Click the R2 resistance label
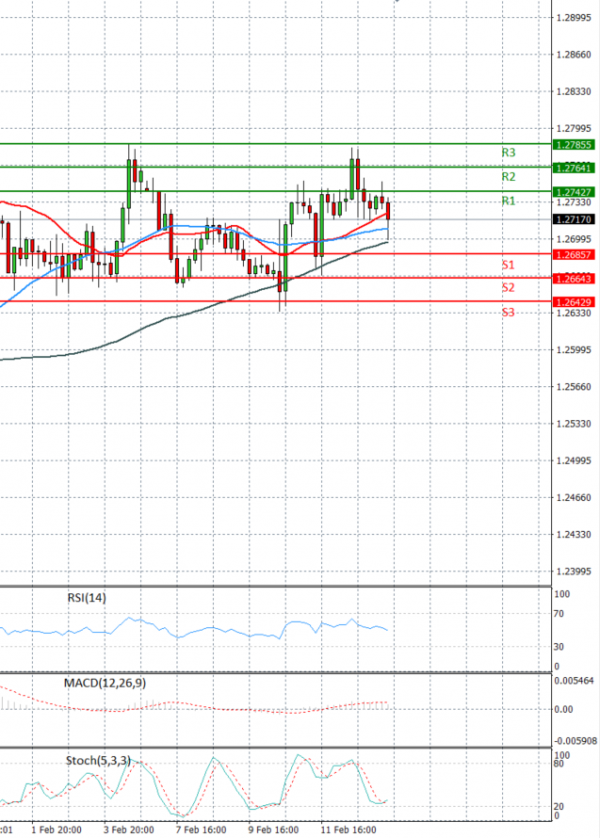The width and height of the screenshot is (600, 838). pyautogui.click(x=508, y=177)
